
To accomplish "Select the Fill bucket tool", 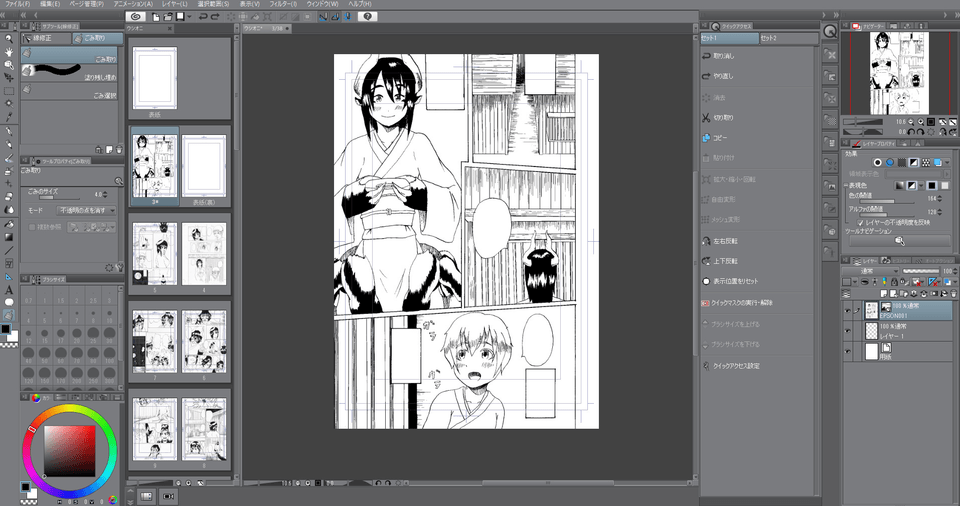I will pos(9,224).
